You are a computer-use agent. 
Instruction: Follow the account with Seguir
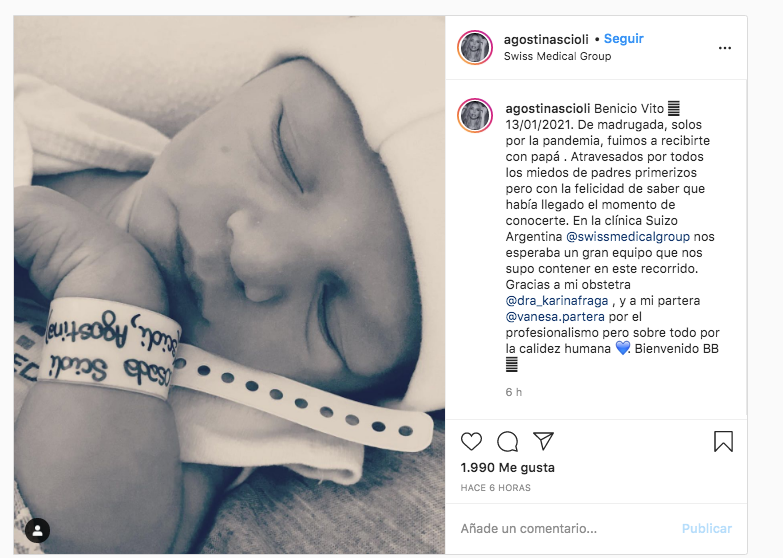pos(624,38)
